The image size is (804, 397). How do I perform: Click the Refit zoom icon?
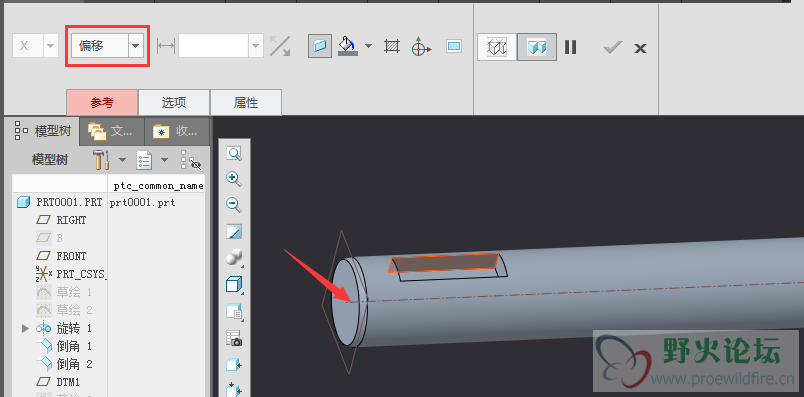click(x=234, y=153)
